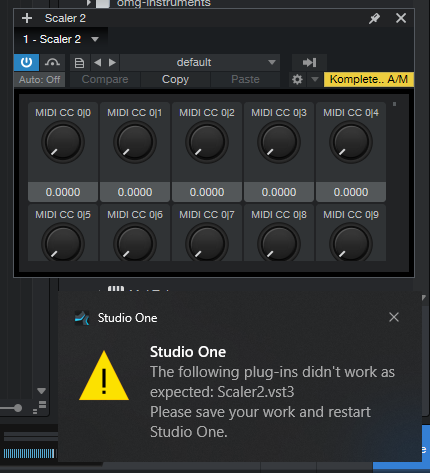This screenshot has width=430, height=473.
Task: Click the MIDI CC 0|9 label
Action: (351, 215)
